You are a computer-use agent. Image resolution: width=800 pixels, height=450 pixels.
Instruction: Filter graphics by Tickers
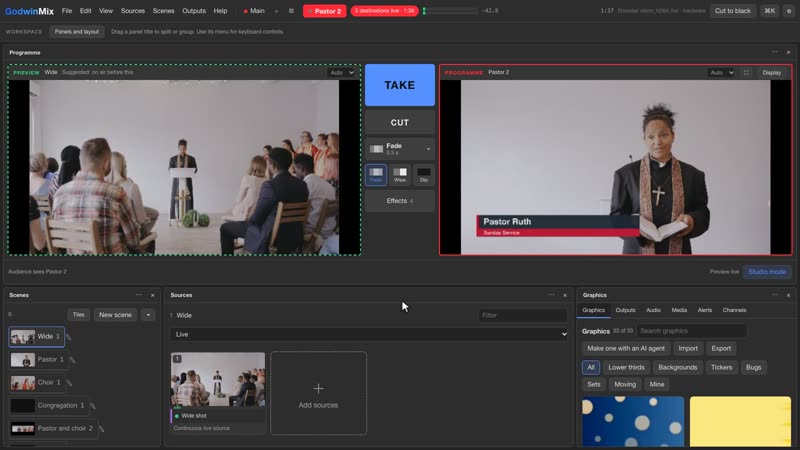pos(721,367)
